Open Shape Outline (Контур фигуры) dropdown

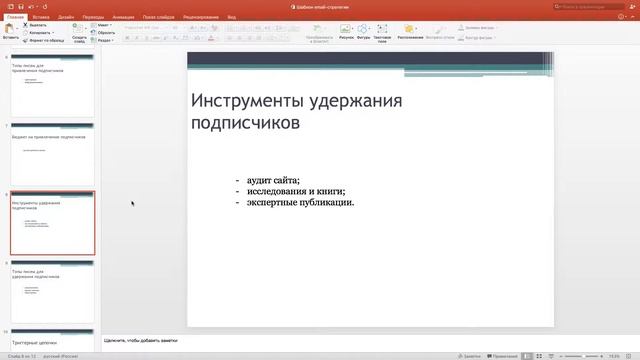[477, 38]
